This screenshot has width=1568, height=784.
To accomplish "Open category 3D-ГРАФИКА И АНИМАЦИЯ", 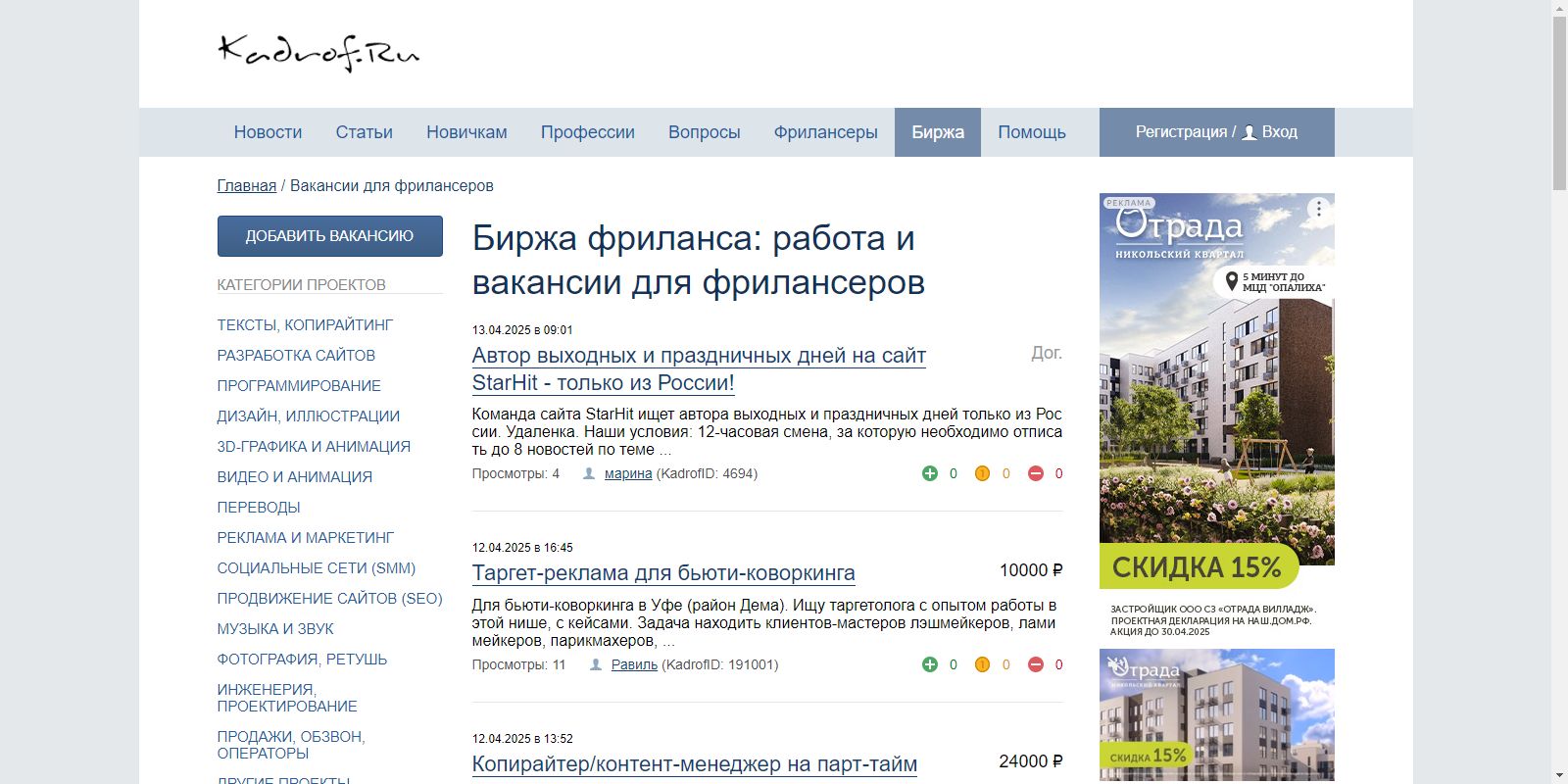I will tap(314, 447).
